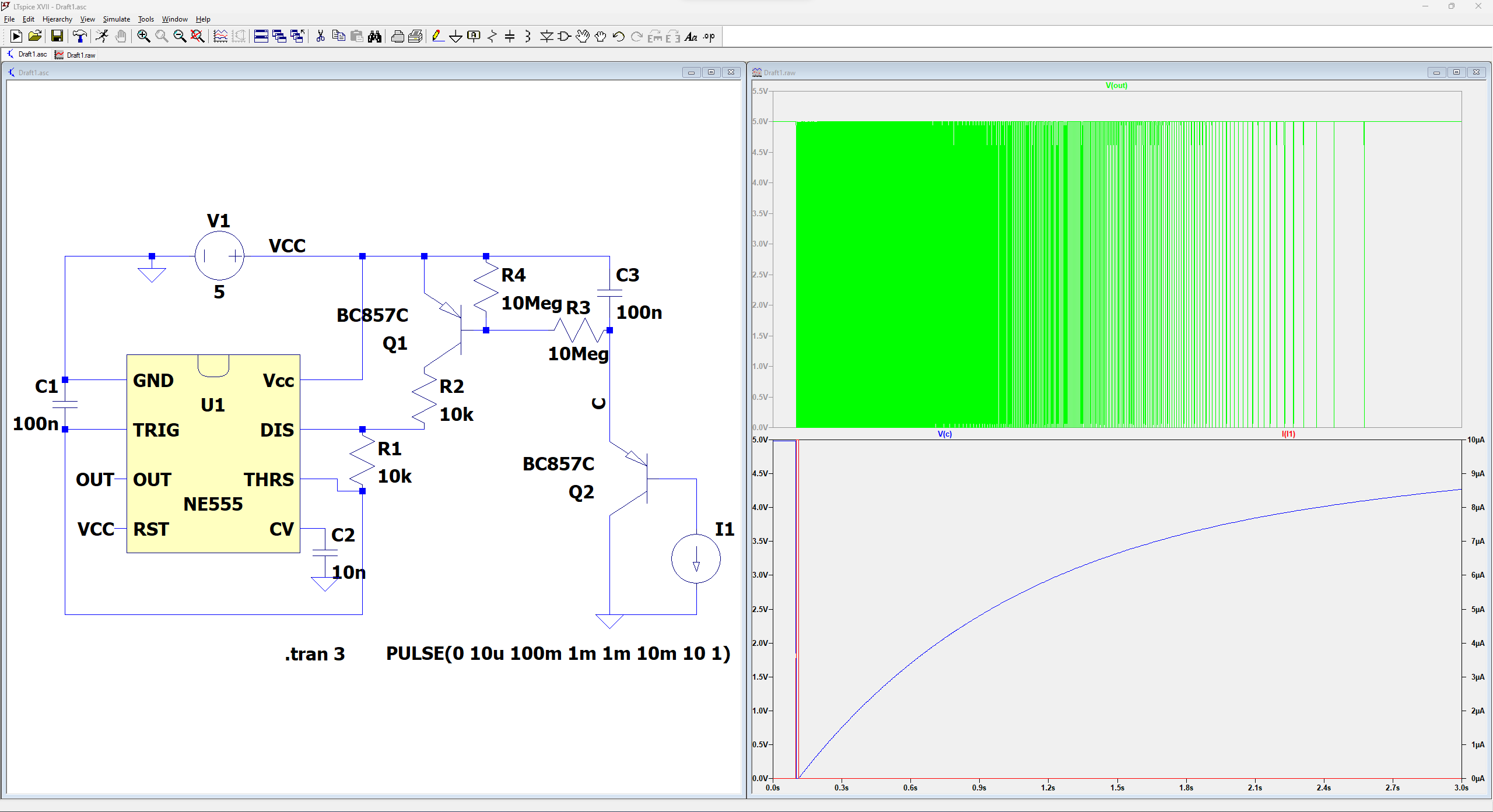Select the Text (Aa) tool

click(691, 36)
